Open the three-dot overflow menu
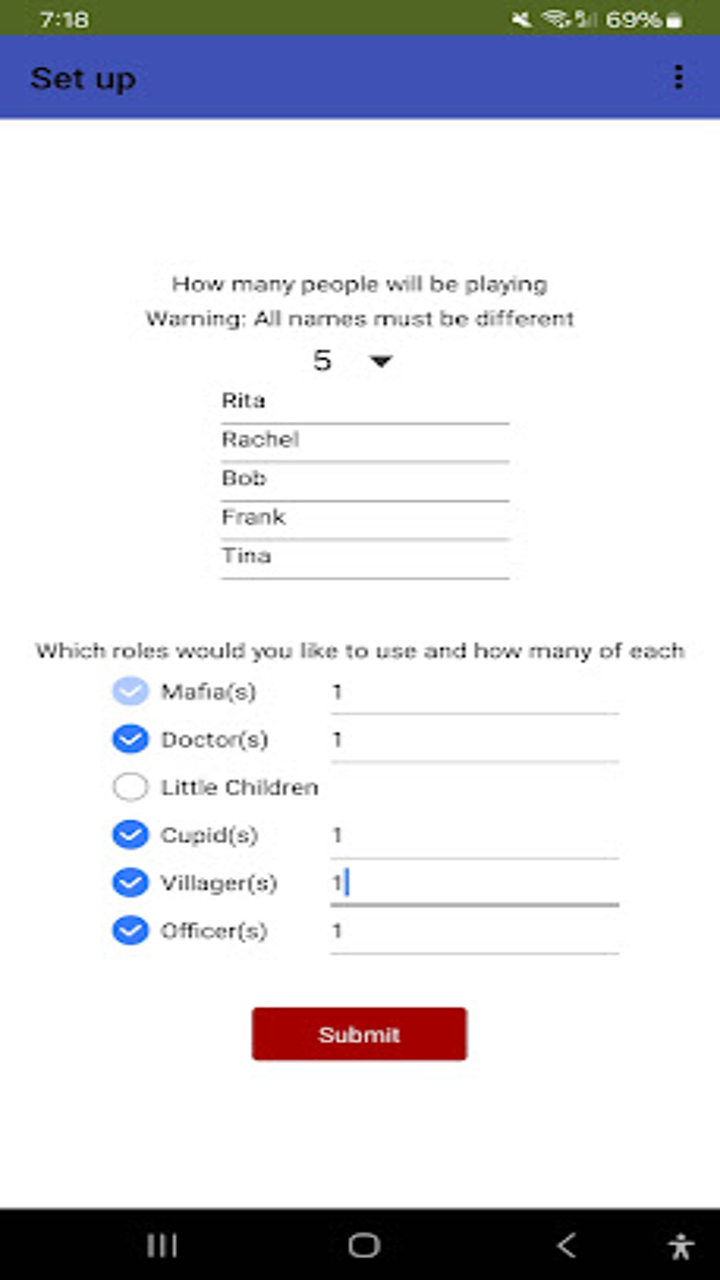 coord(679,77)
